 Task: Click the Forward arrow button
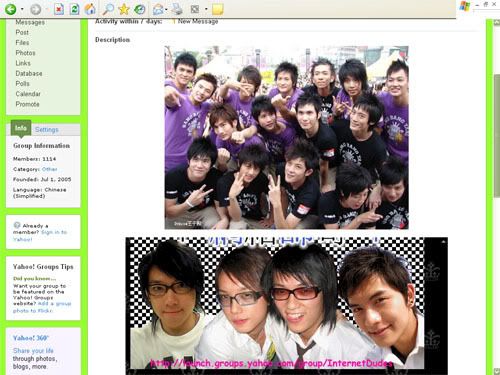(35, 9)
